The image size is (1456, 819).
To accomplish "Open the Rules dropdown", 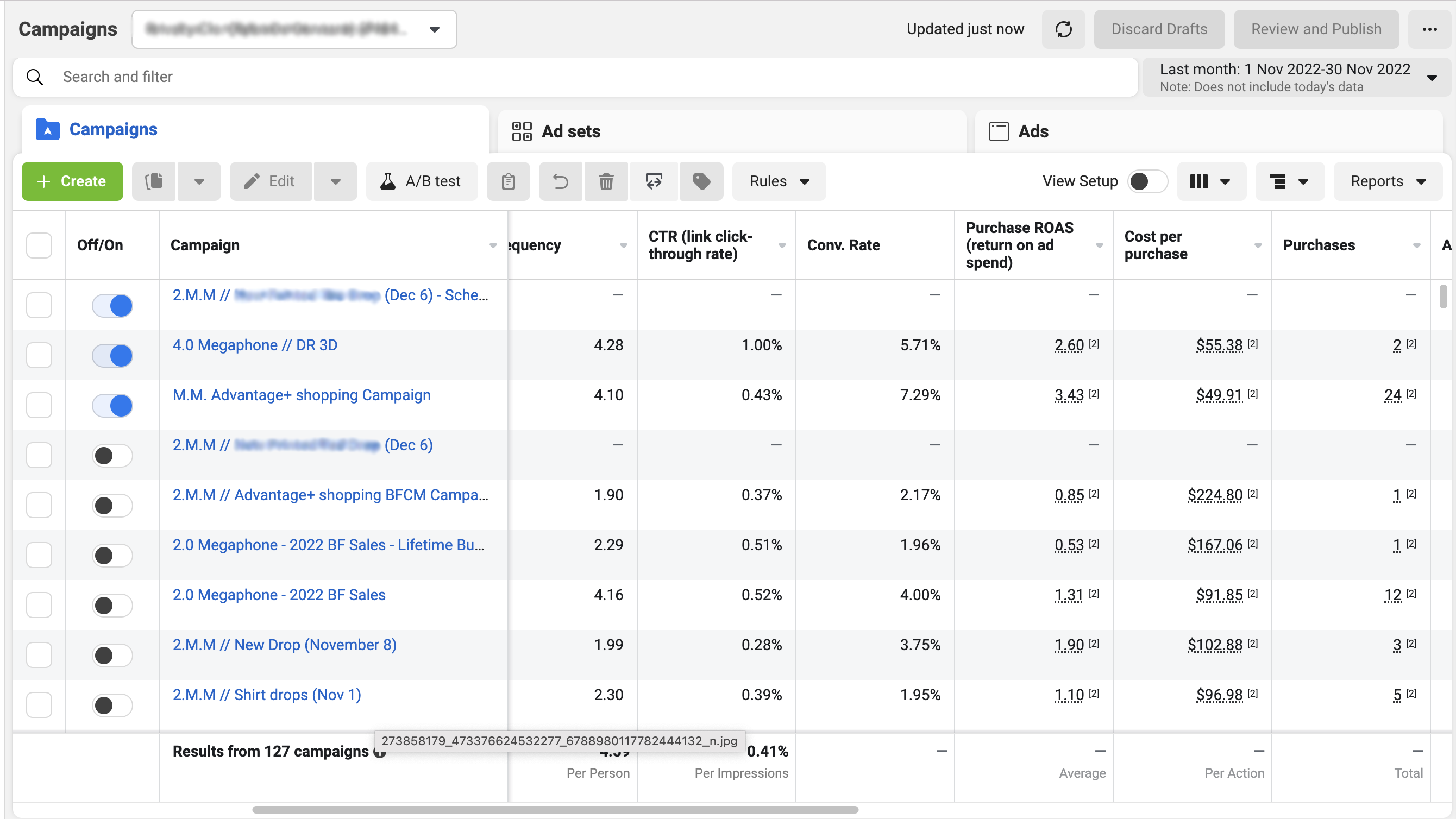I will point(779,181).
